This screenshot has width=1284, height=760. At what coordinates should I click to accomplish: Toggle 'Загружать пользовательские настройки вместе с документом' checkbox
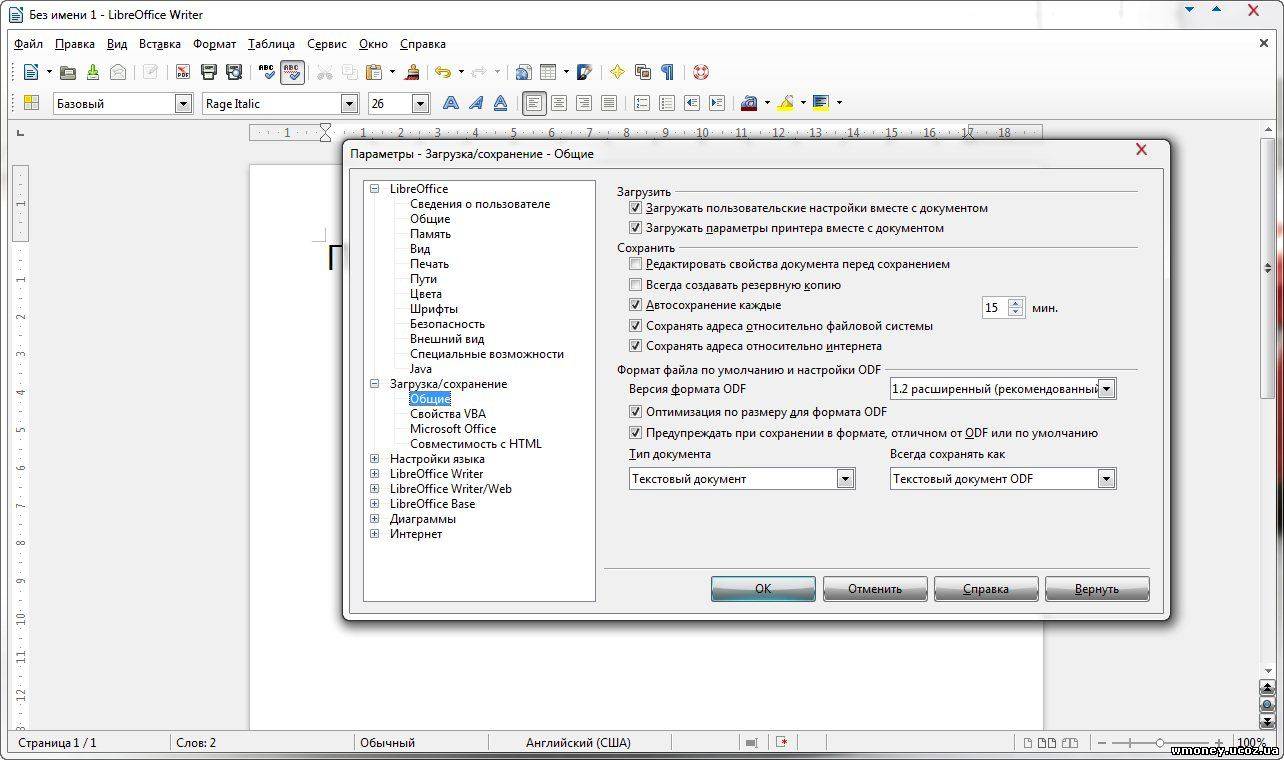(635, 208)
